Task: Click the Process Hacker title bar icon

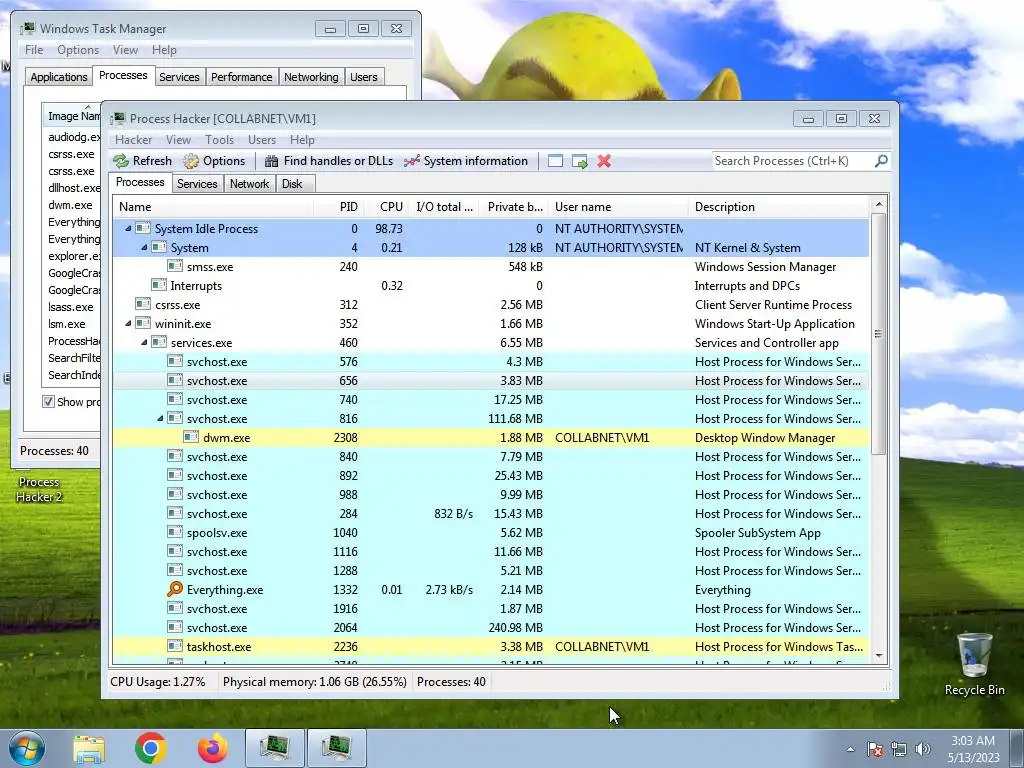Action: pyautogui.click(x=118, y=118)
